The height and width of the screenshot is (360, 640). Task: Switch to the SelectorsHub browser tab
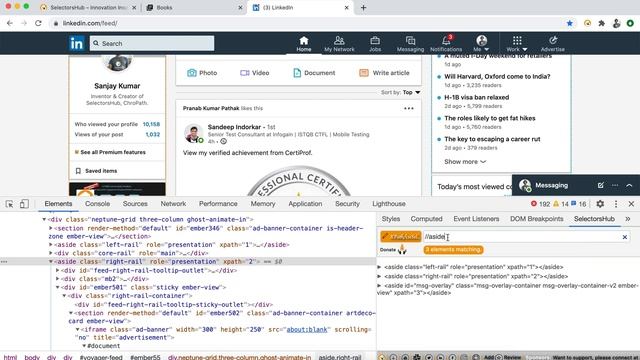tap(88, 7)
